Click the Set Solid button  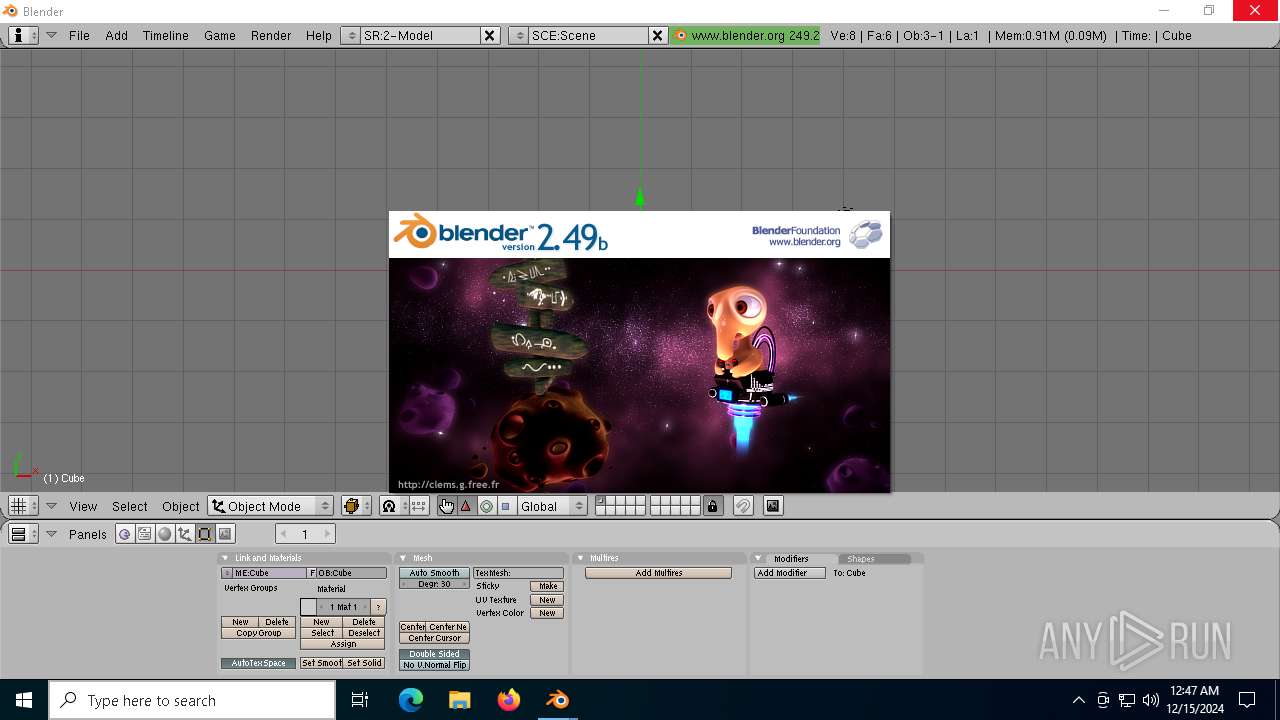pos(364,663)
